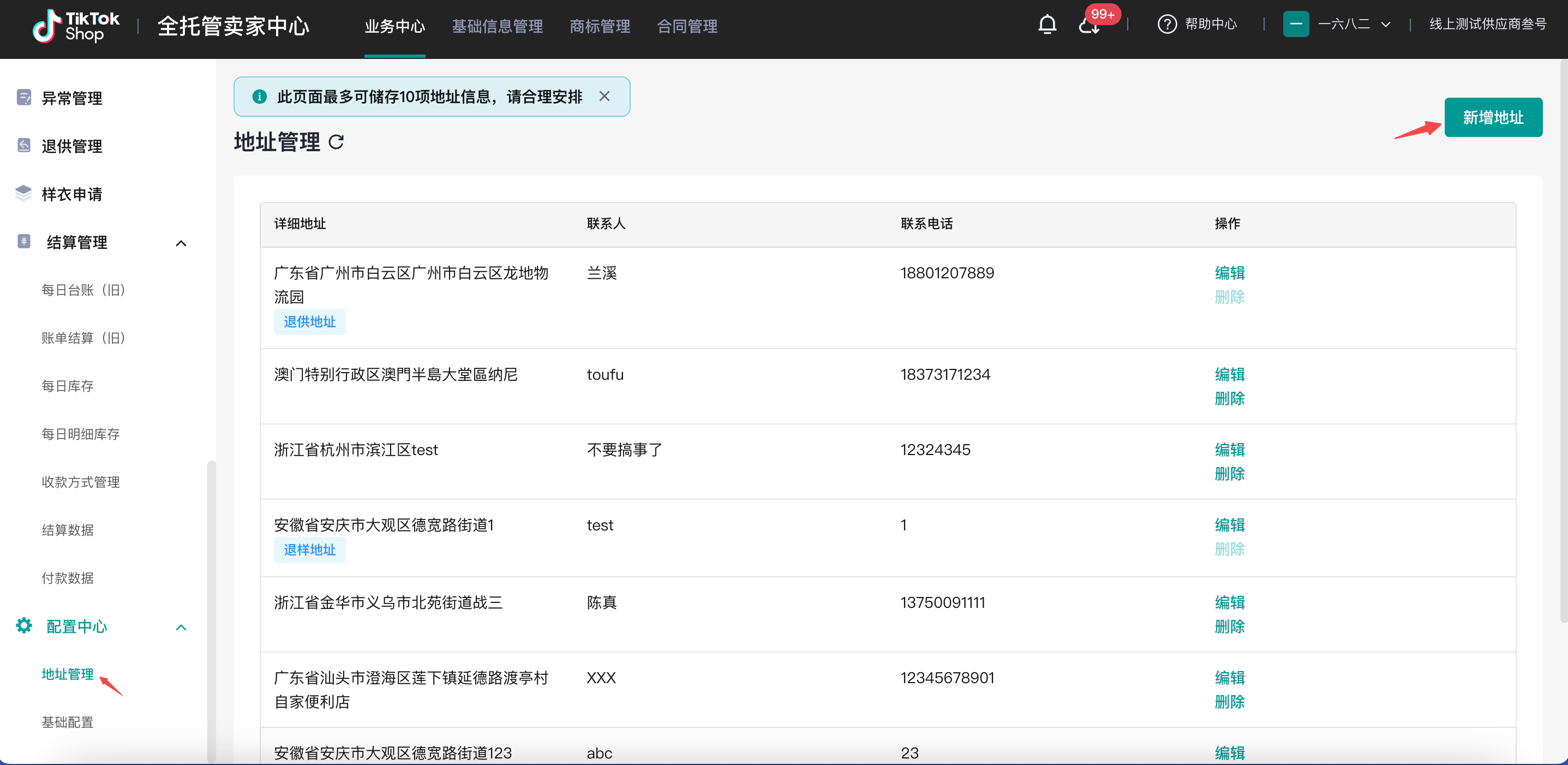
Task: Edit the abc address row
Action: pos(1230,753)
